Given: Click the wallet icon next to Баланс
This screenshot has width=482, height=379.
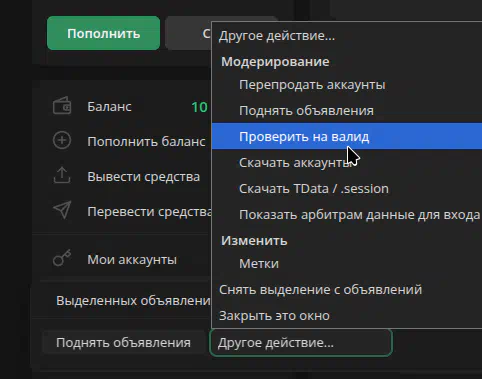Looking at the screenshot, I should pyautogui.click(x=62, y=106).
